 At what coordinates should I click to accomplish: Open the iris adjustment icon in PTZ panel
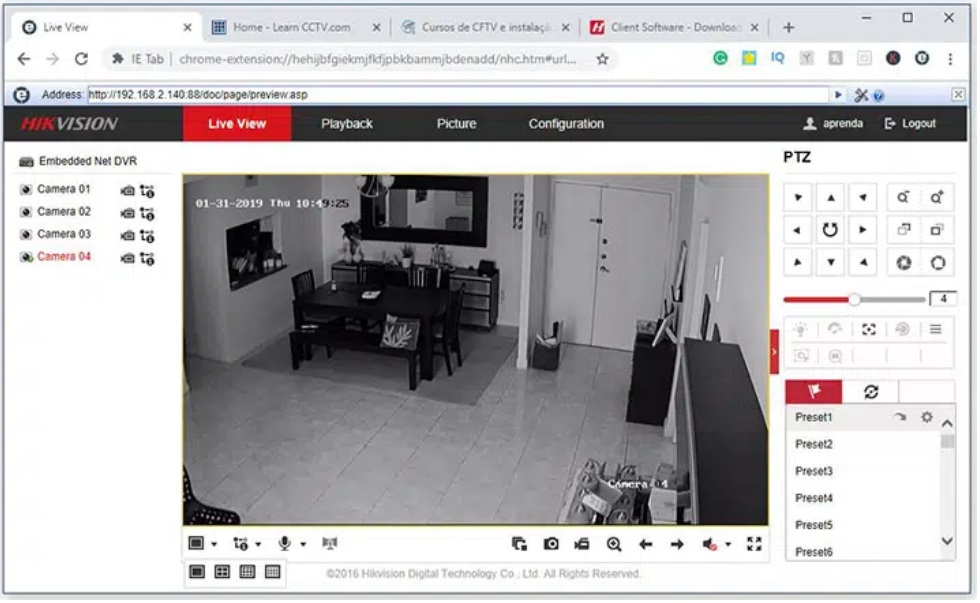[x=903, y=262]
